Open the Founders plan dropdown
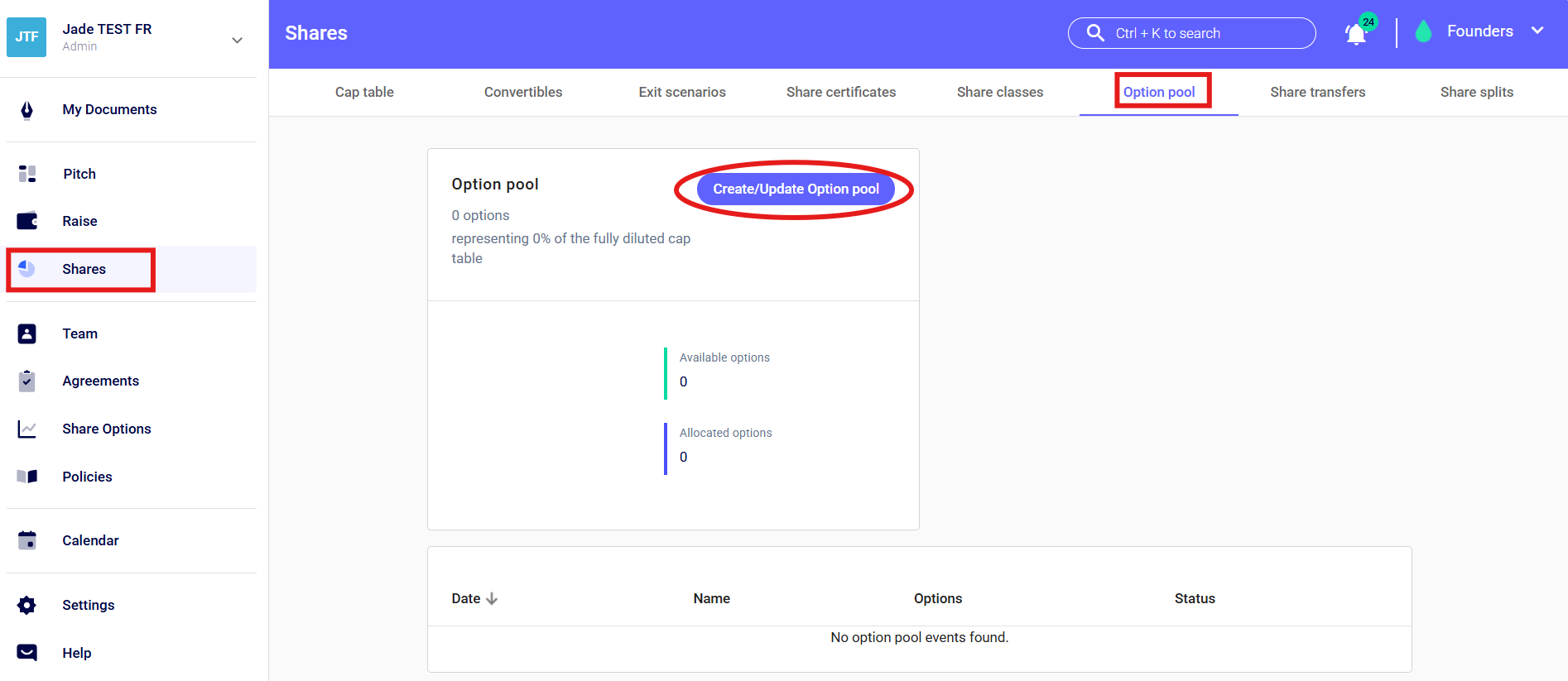This screenshot has width=1568, height=681. coord(1537,31)
